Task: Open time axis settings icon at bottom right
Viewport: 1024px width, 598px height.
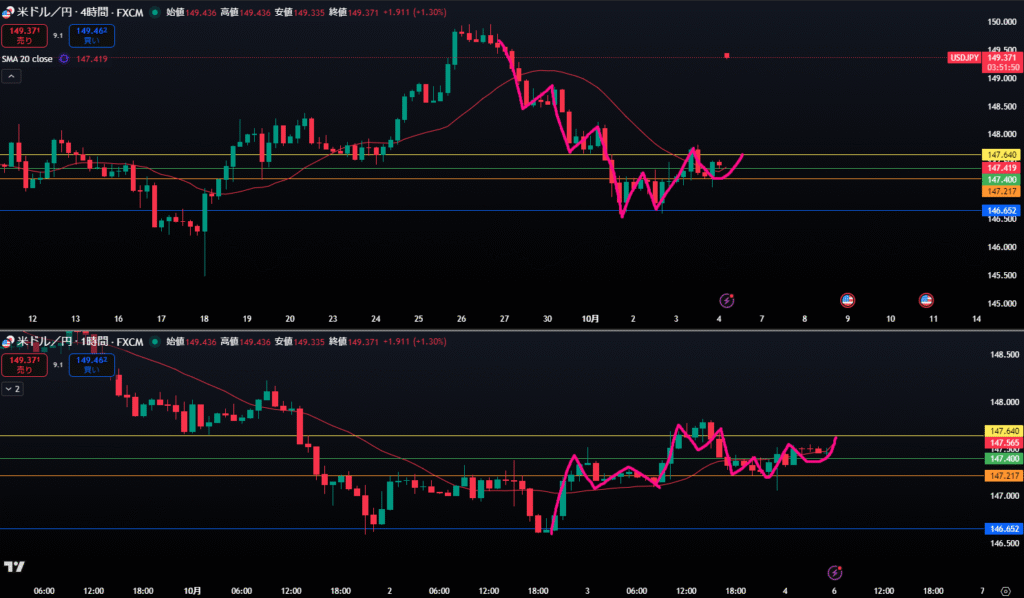Action: (1003, 589)
